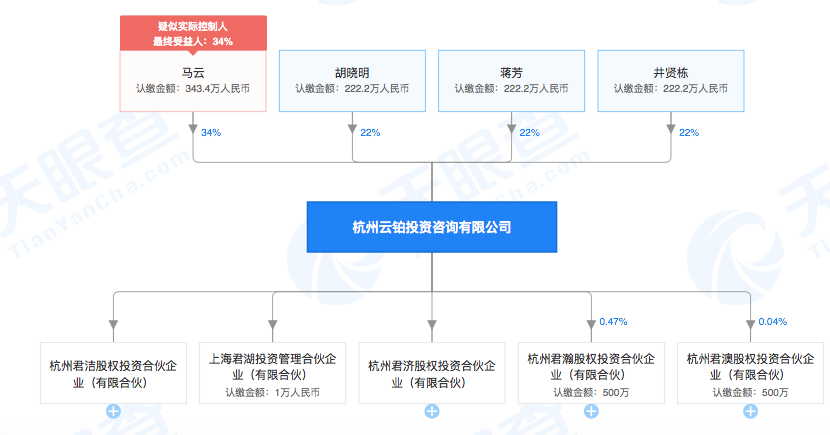830x435 pixels.
Task: Open the 蒋芳 shareholder card
Action: (x=511, y=81)
